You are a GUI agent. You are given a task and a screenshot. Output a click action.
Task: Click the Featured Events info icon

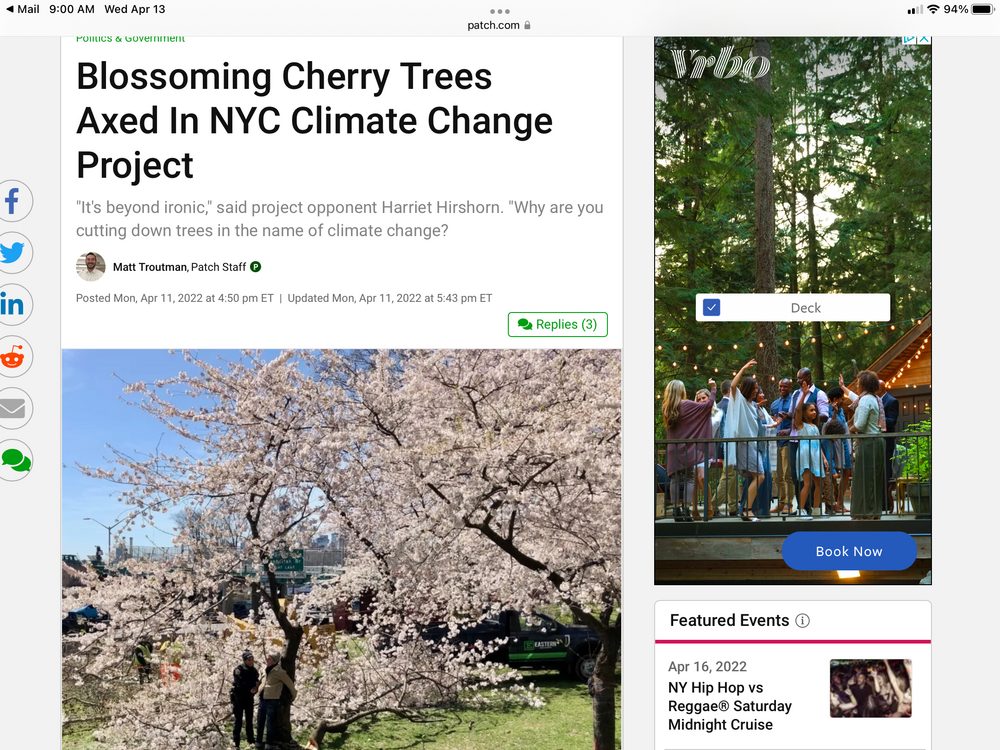802,621
